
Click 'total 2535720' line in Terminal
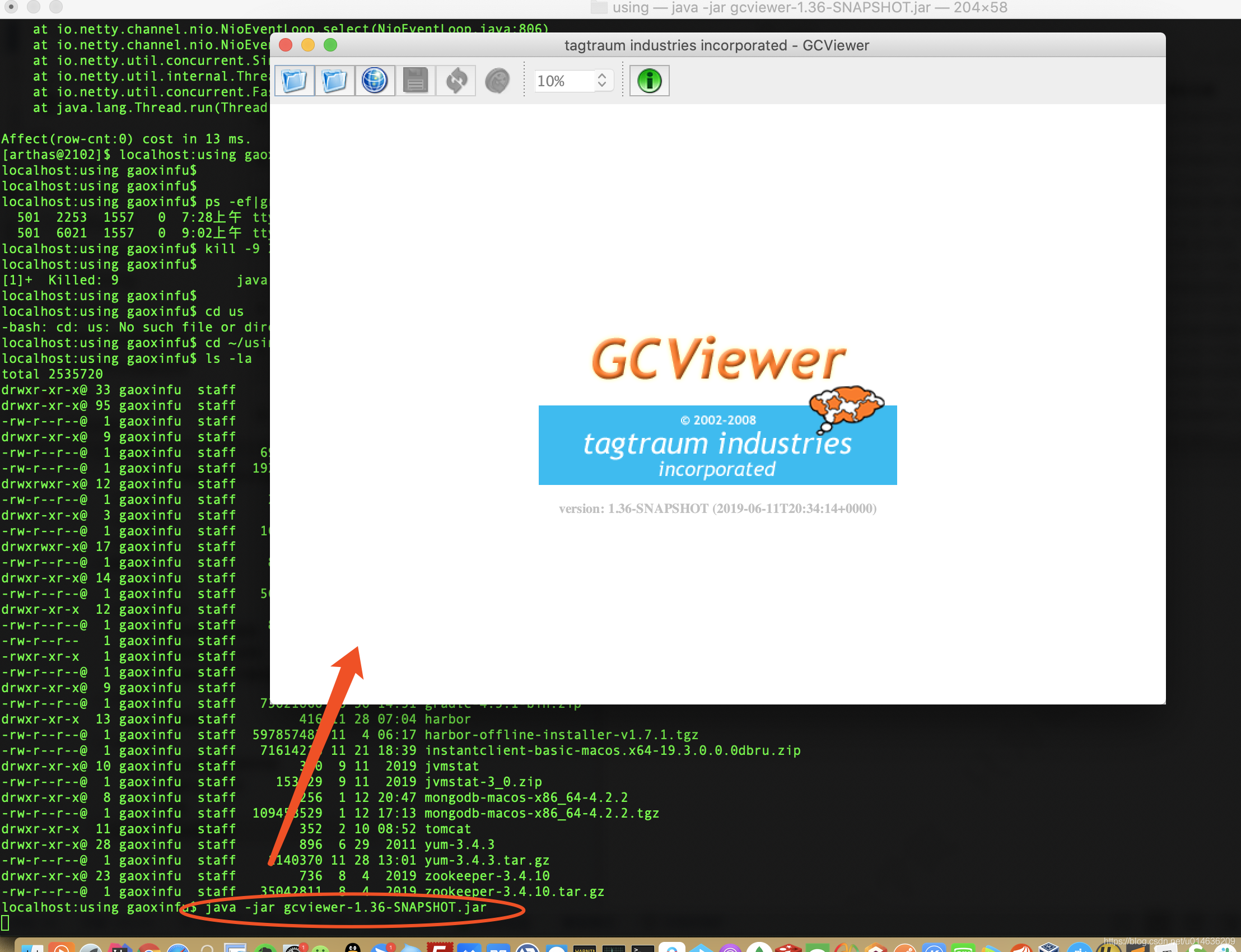[x=52, y=374]
